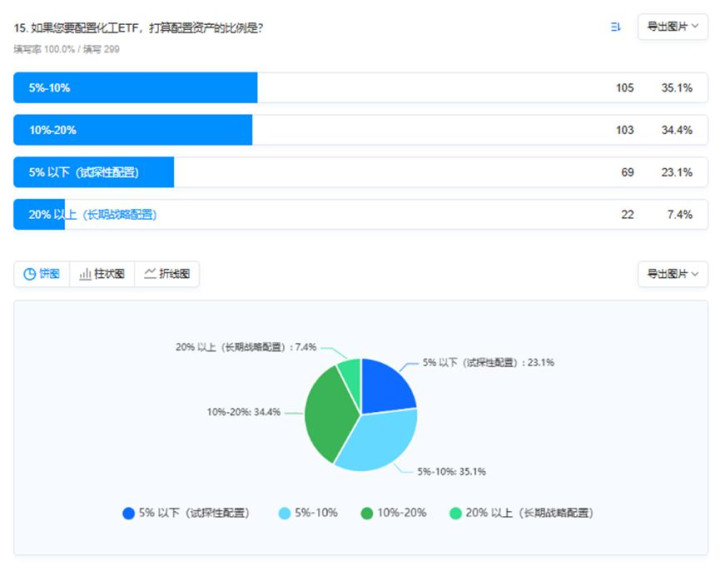Toggle the 20% 以上 legend dot
The height and width of the screenshot is (571, 720).
coord(455,513)
